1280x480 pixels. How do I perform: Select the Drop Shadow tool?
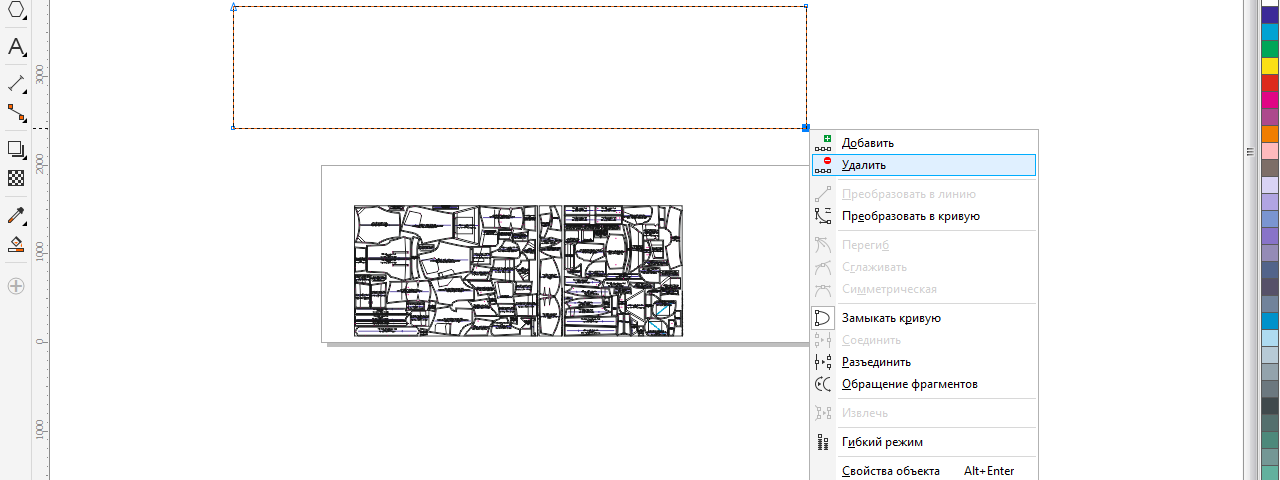16,149
